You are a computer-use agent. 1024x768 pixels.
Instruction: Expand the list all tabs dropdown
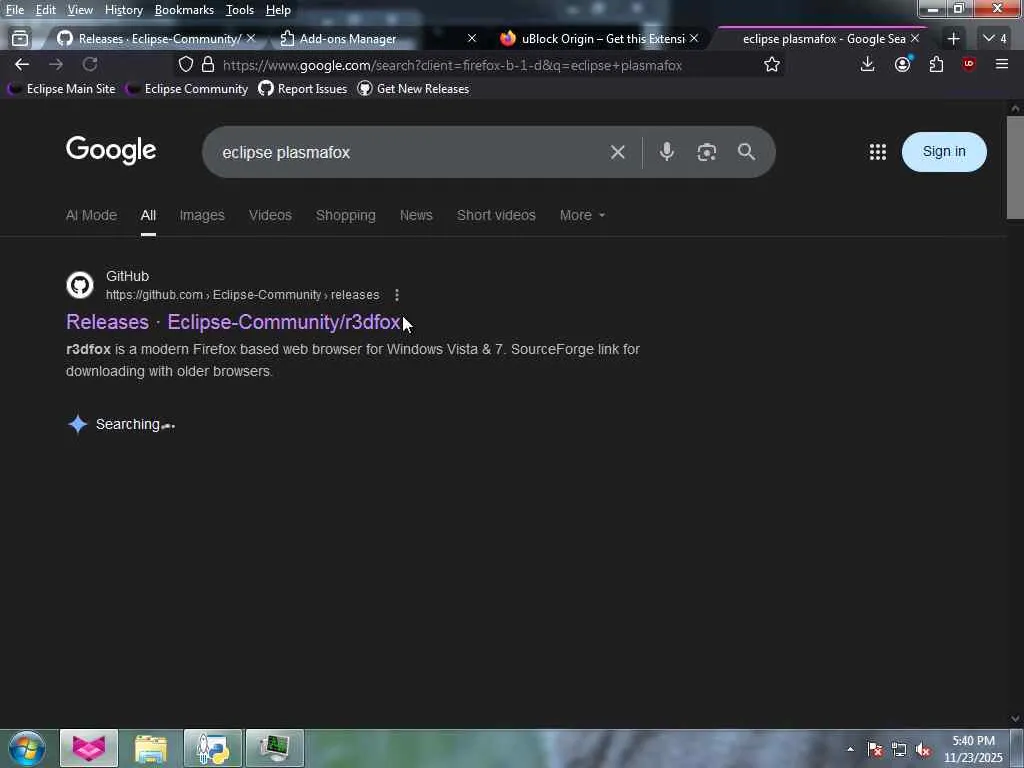(x=995, y=39)
